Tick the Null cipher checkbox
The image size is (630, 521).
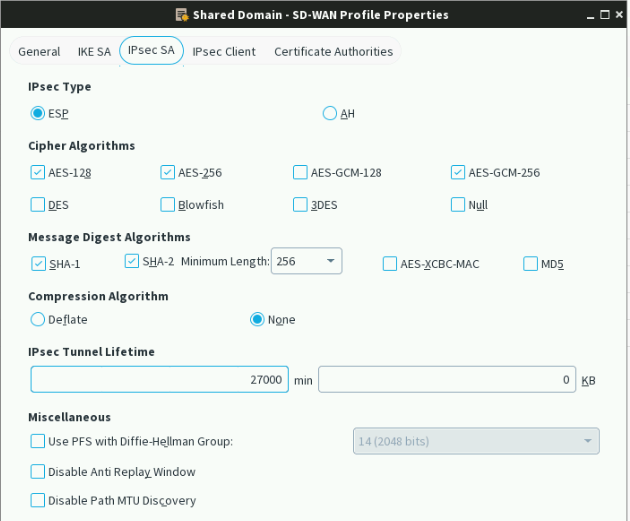(458, 204)
